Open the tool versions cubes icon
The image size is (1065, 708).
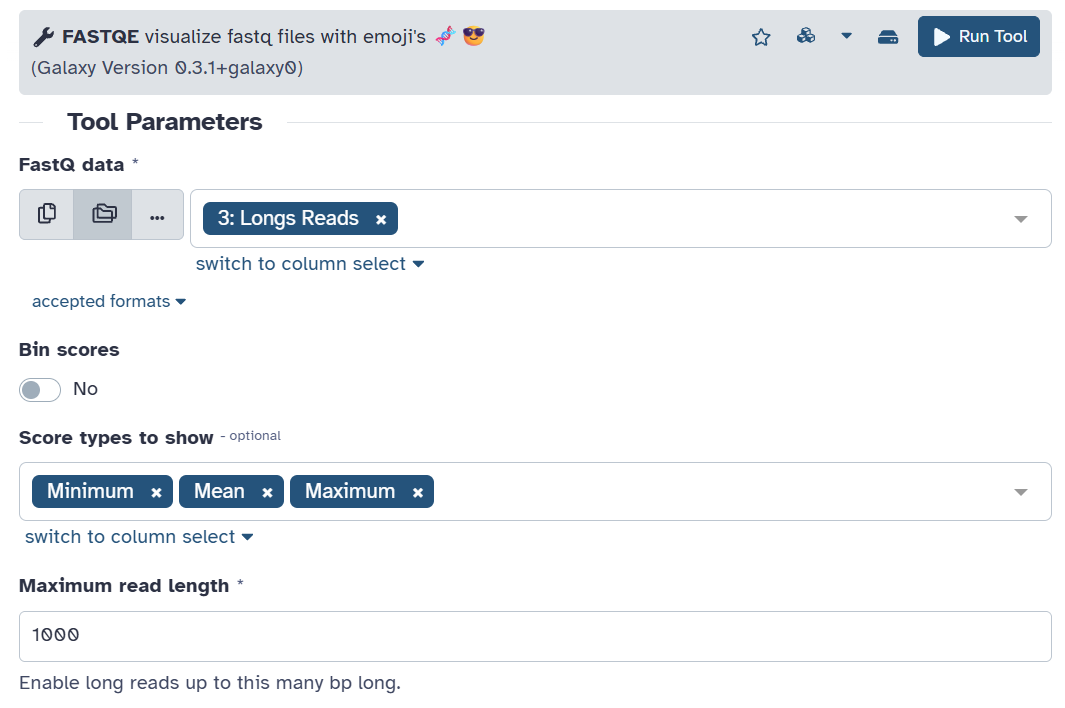(806, 36)
